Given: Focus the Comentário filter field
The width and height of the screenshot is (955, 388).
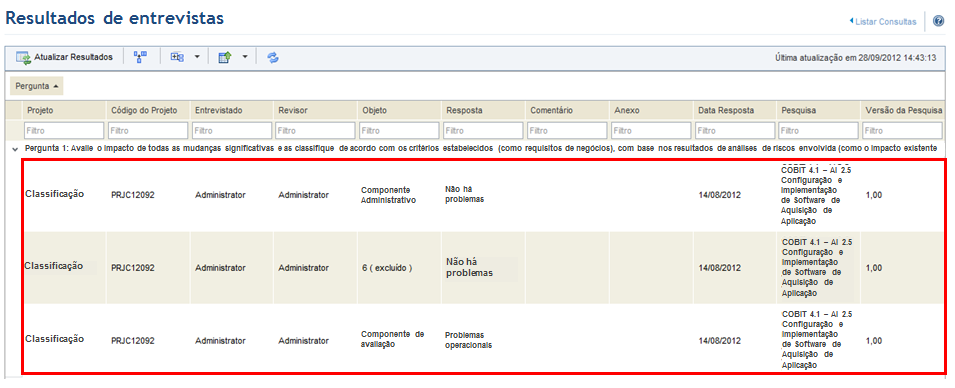Looking at the screenshot, I should pyautogui.click(x=568, y=130).
